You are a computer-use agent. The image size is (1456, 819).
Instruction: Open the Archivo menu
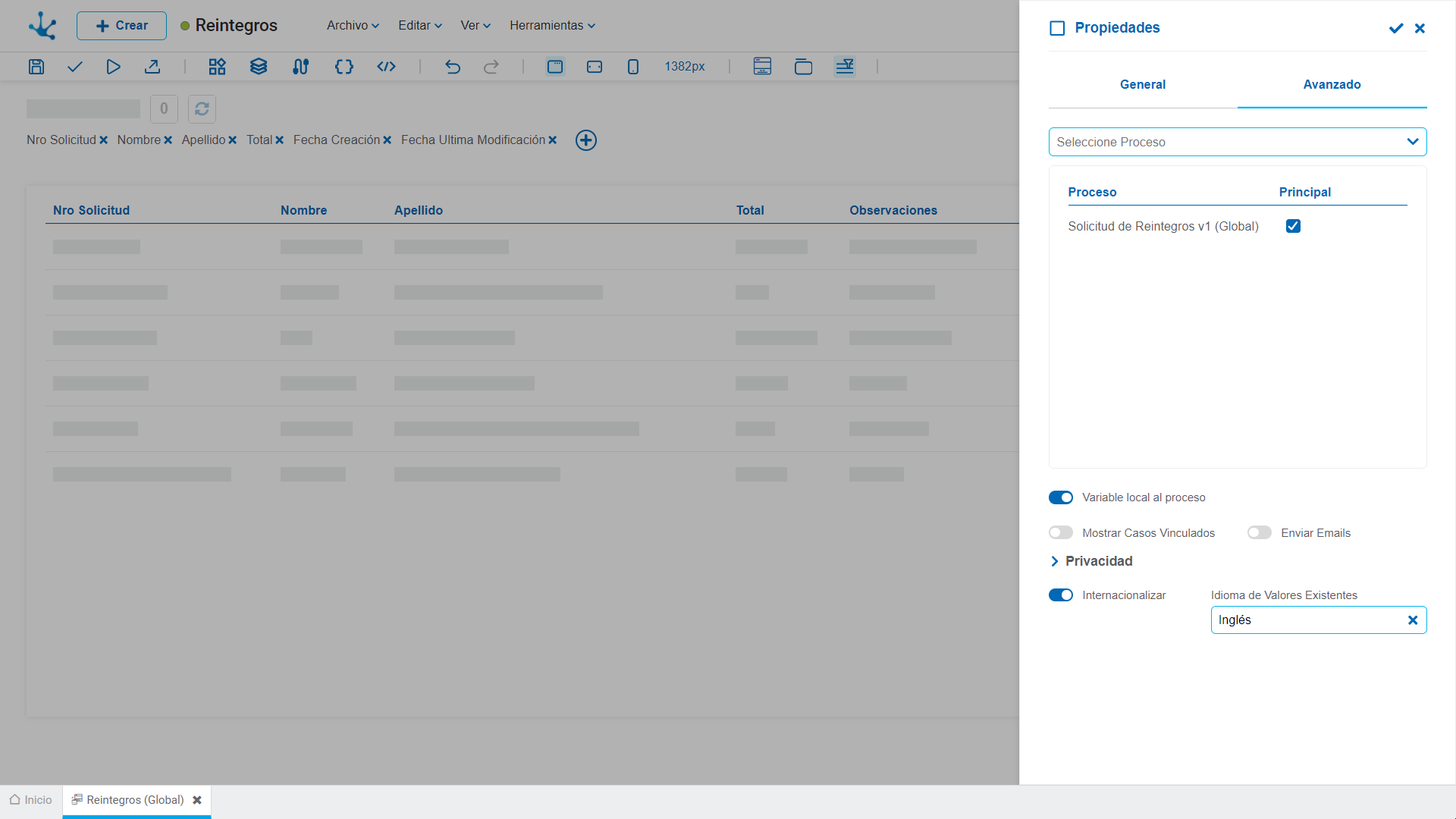[x=353, y=26]
